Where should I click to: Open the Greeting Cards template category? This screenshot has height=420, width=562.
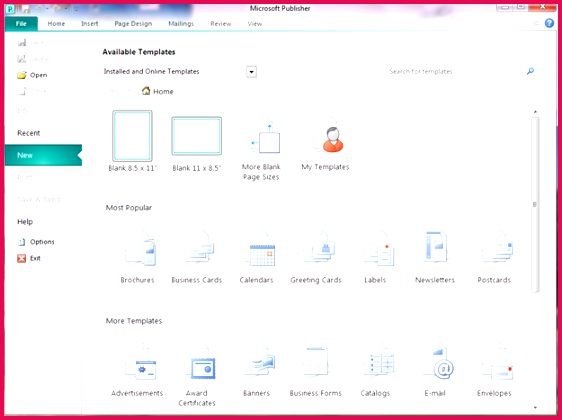tap(316, 257)
